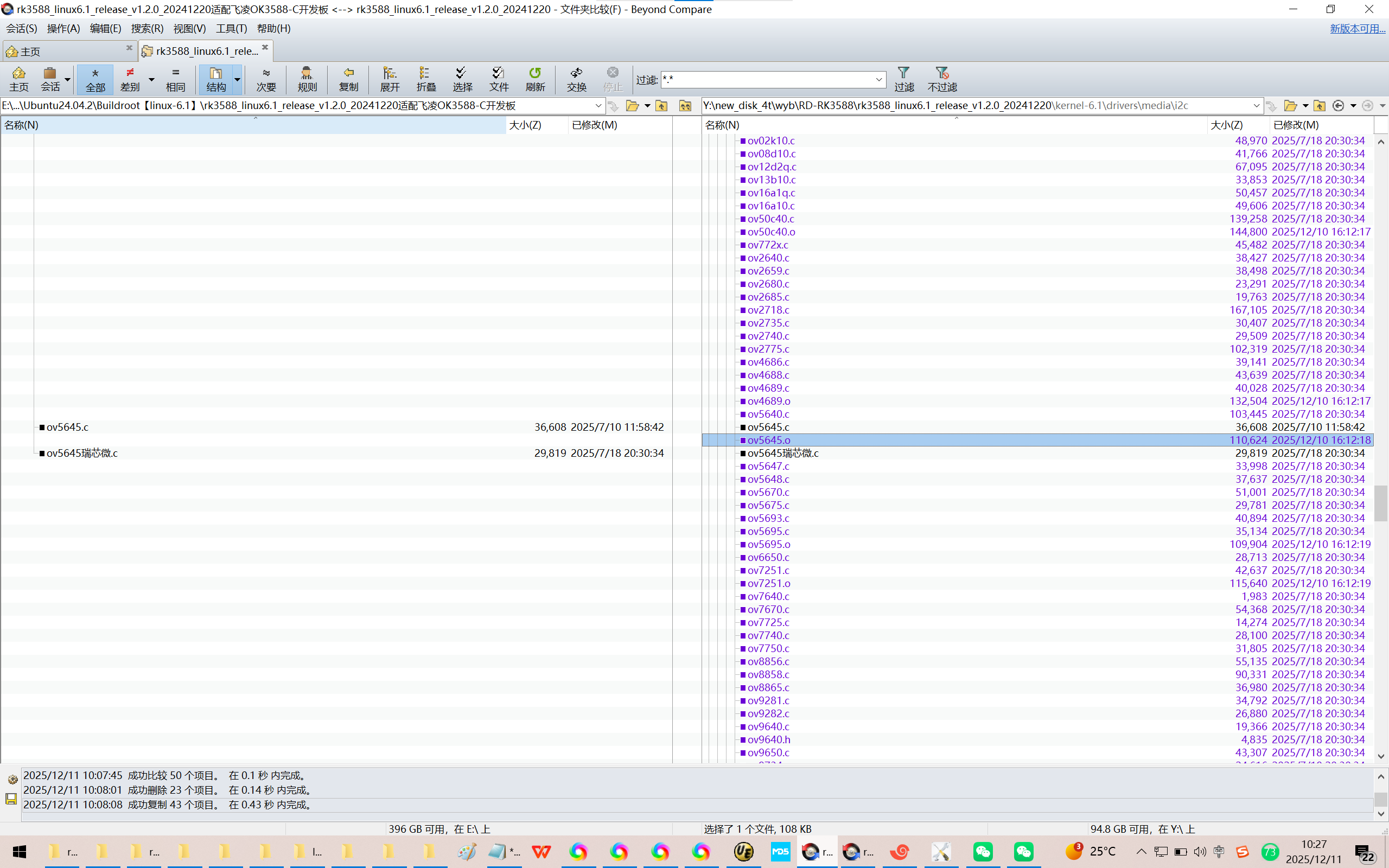Switch to the Home (主页) tab
This screenshot has width=1389, height=868.
pos(30,52)
